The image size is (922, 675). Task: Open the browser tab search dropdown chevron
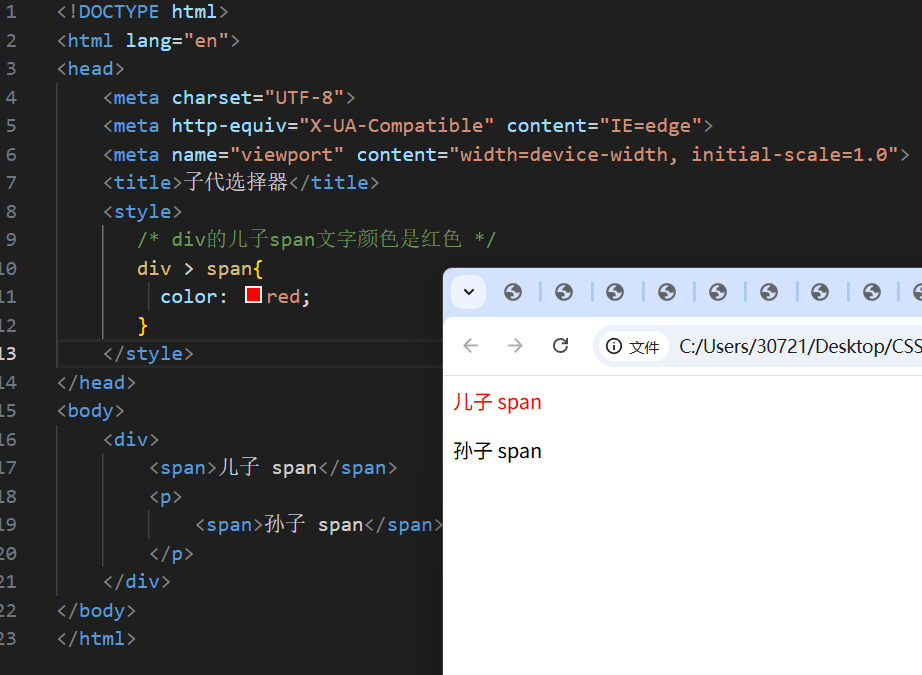[469, 292]
